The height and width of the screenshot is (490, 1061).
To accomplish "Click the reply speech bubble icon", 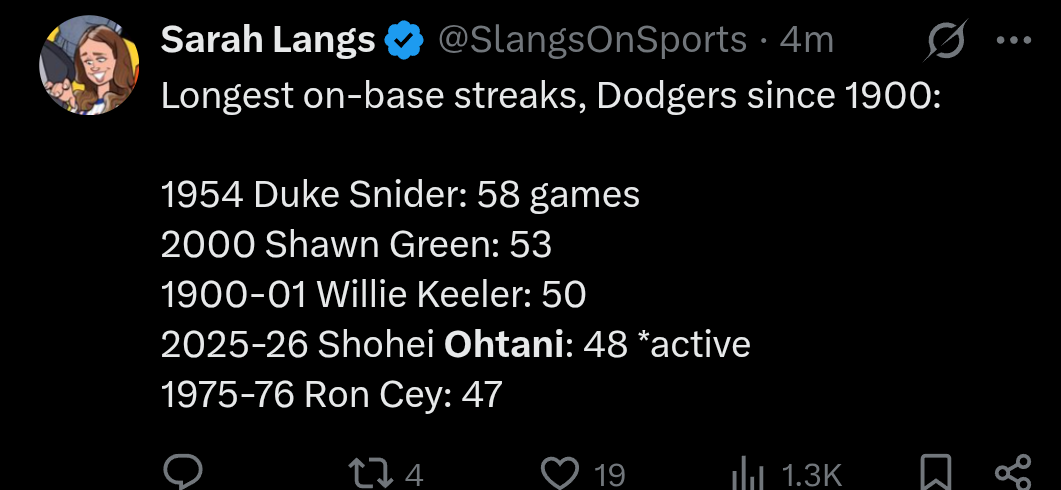I will tap(183, 472).
